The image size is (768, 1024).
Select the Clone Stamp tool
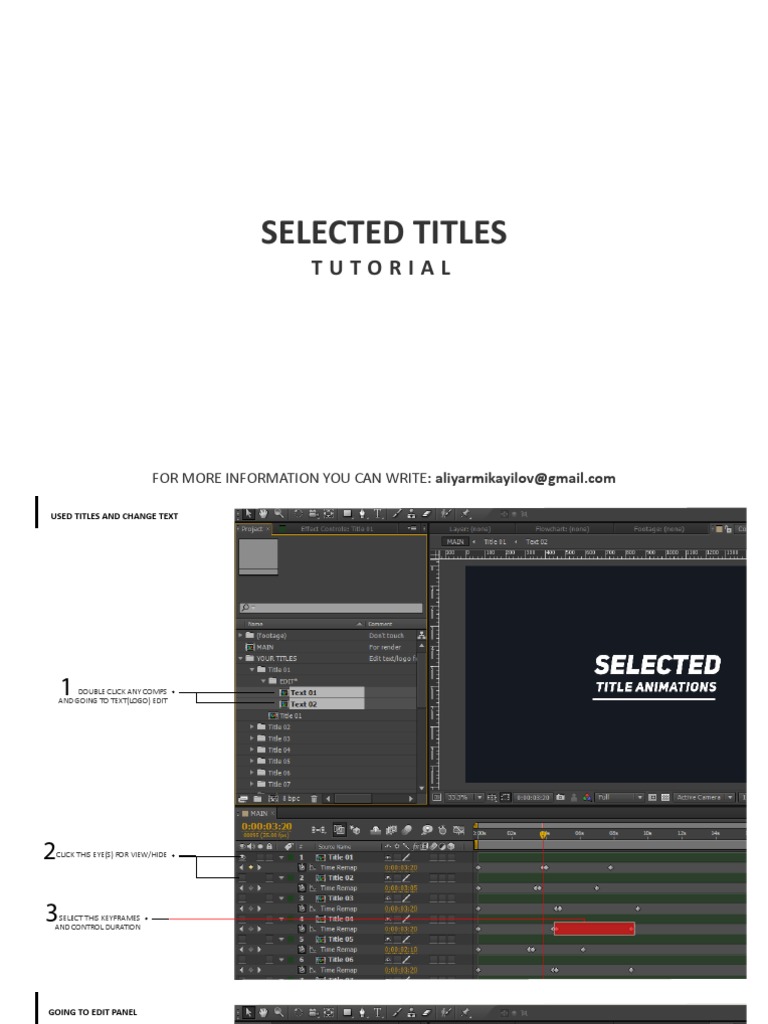(411, 514)
